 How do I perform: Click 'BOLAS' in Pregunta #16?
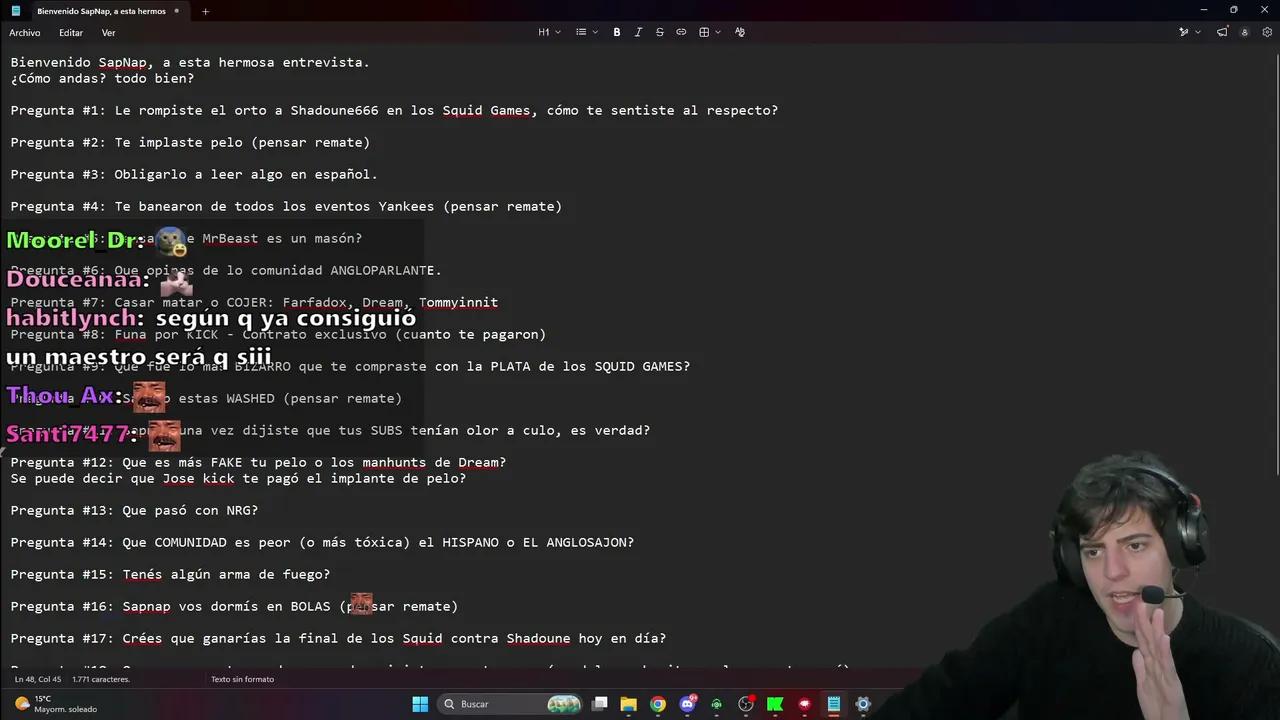[x=310, y=606]
